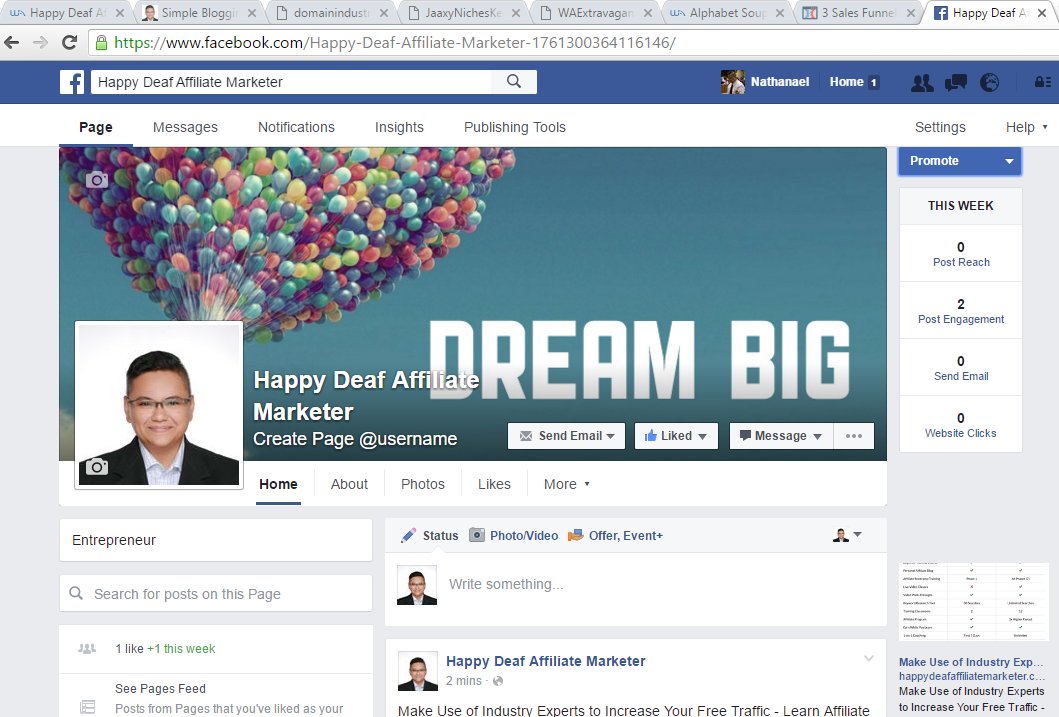Expand the More tab menu
The image size is (1059, 717).
[567, 484]
